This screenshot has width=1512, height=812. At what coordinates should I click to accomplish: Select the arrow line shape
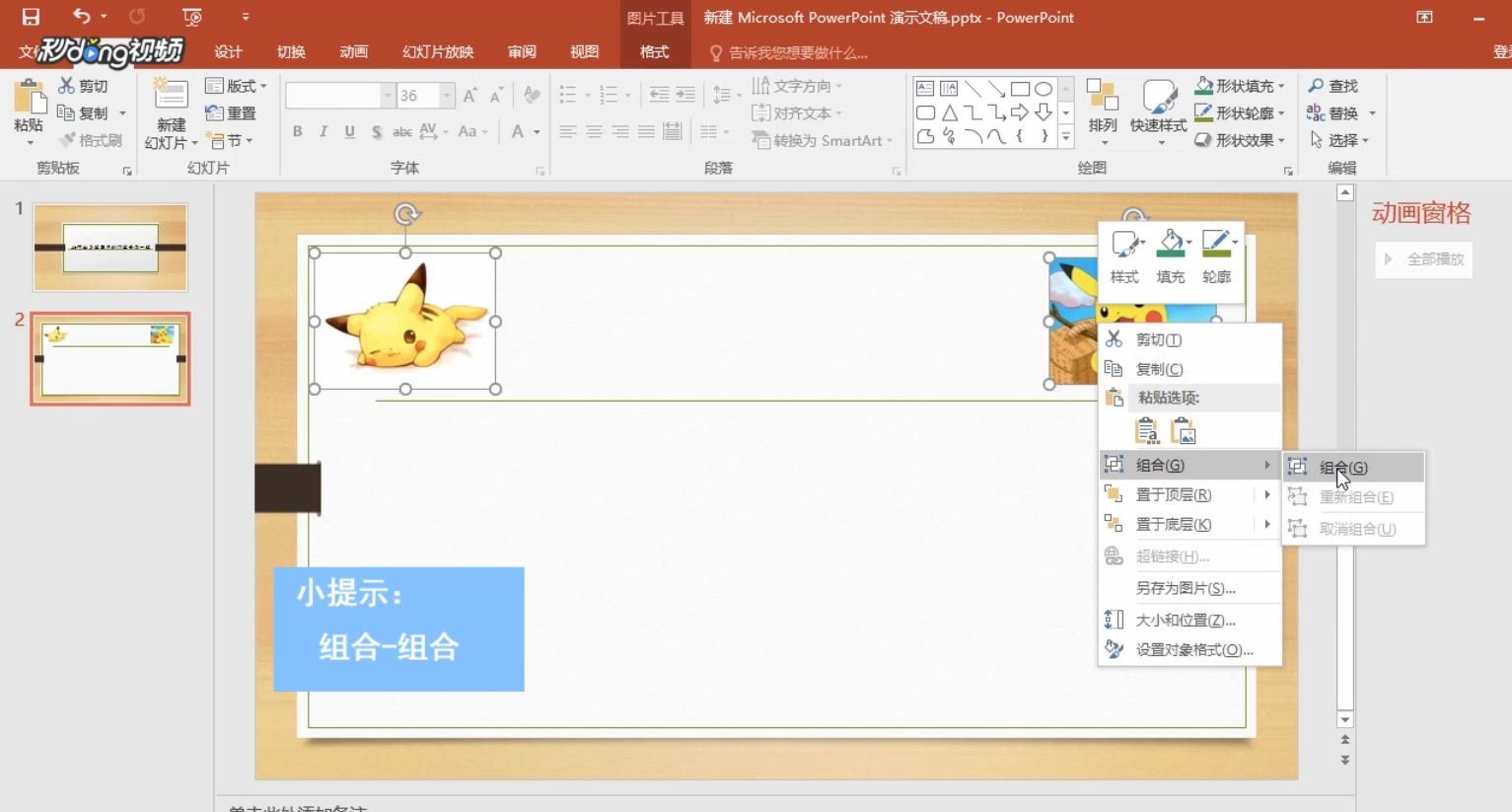pyautogui.click(x=997, y=89)
